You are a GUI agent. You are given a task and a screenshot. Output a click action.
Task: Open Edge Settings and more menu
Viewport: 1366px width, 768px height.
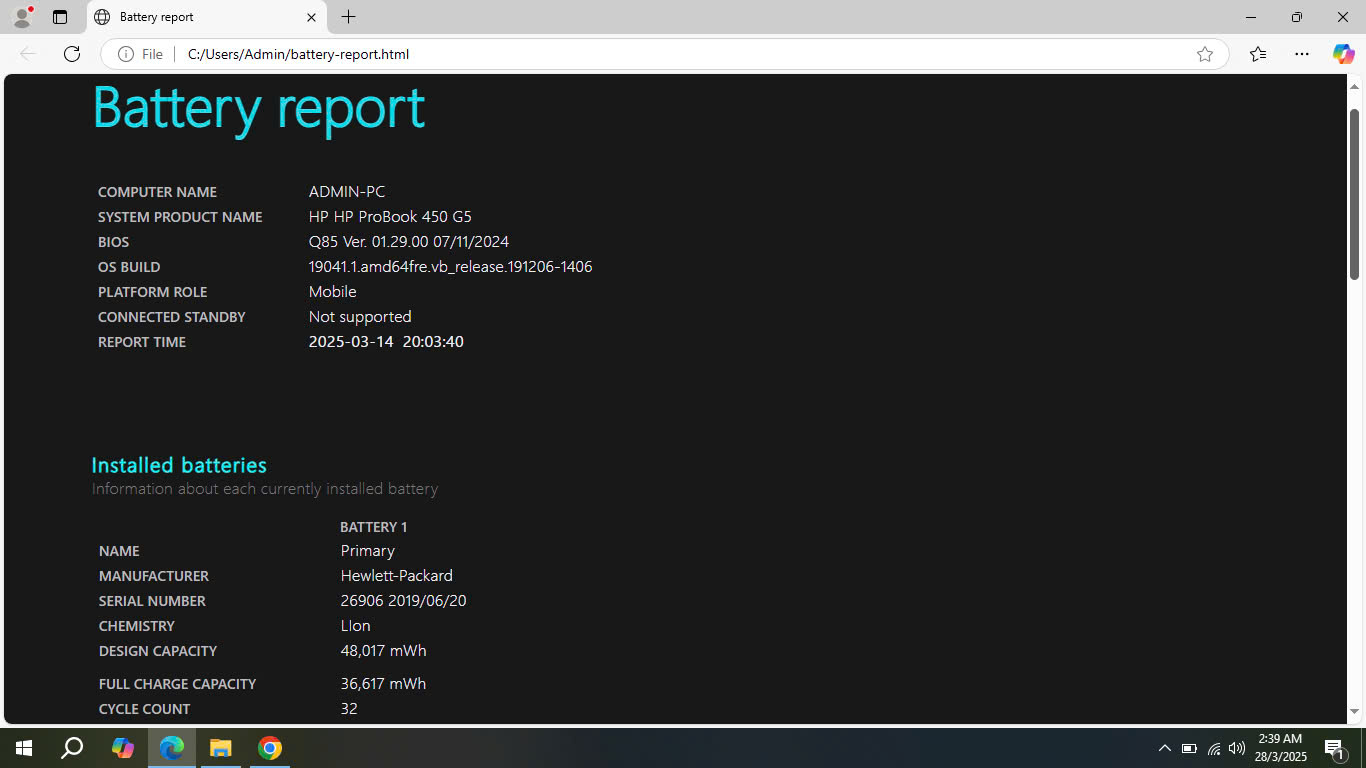(1301, 54)
